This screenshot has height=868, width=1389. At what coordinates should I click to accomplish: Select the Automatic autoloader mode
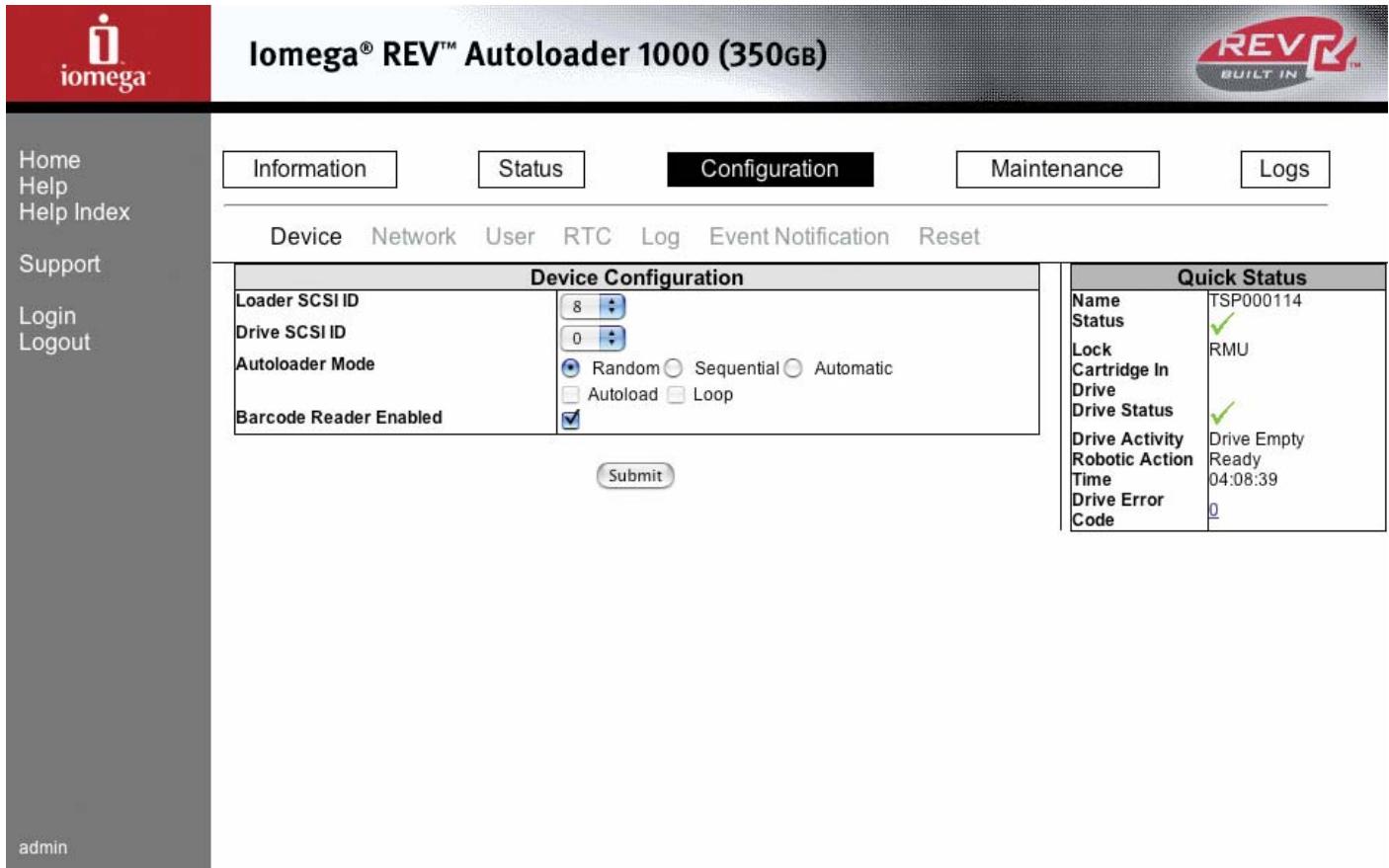coord(792,368)
